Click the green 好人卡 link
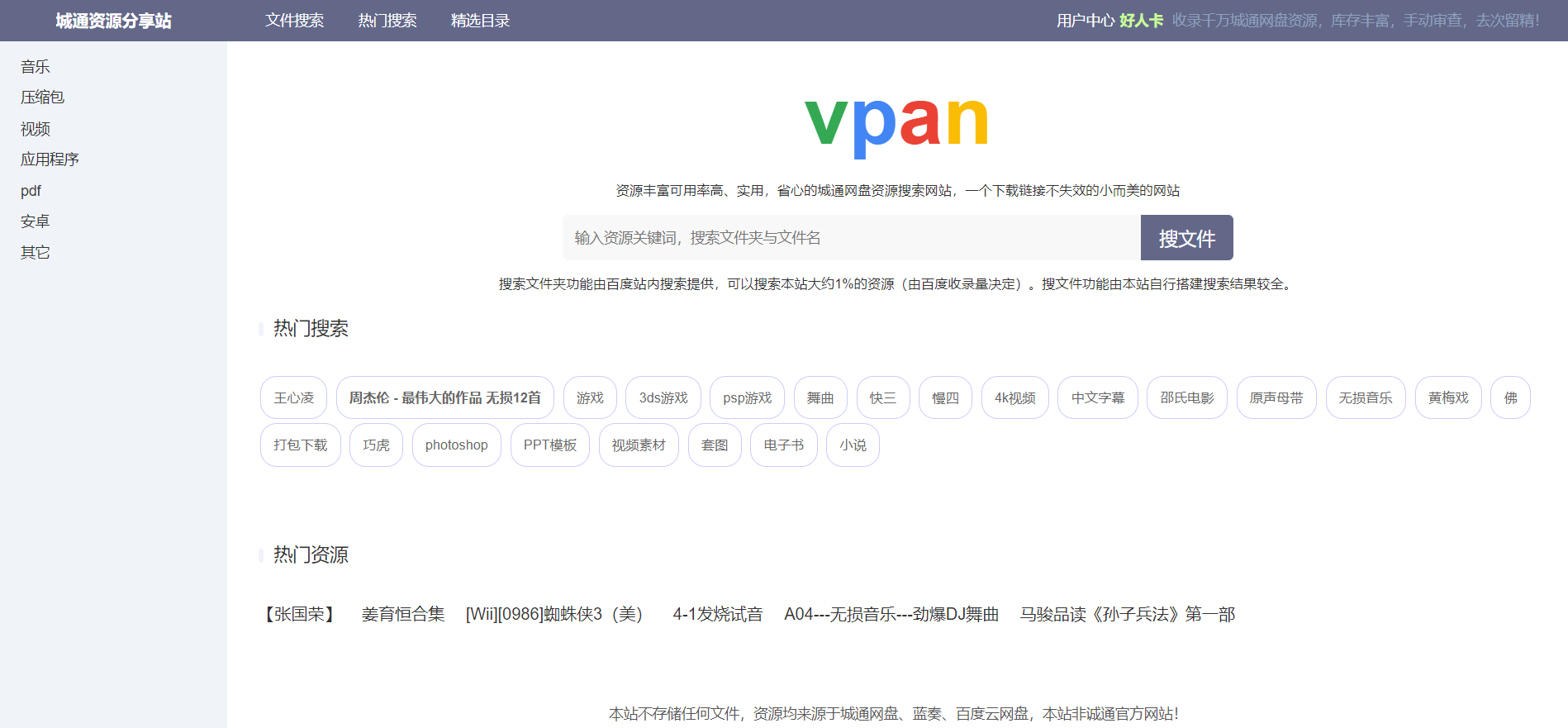Image resolution: width=1568 pixels, height=728 pixels. (x=1141, y=21)
